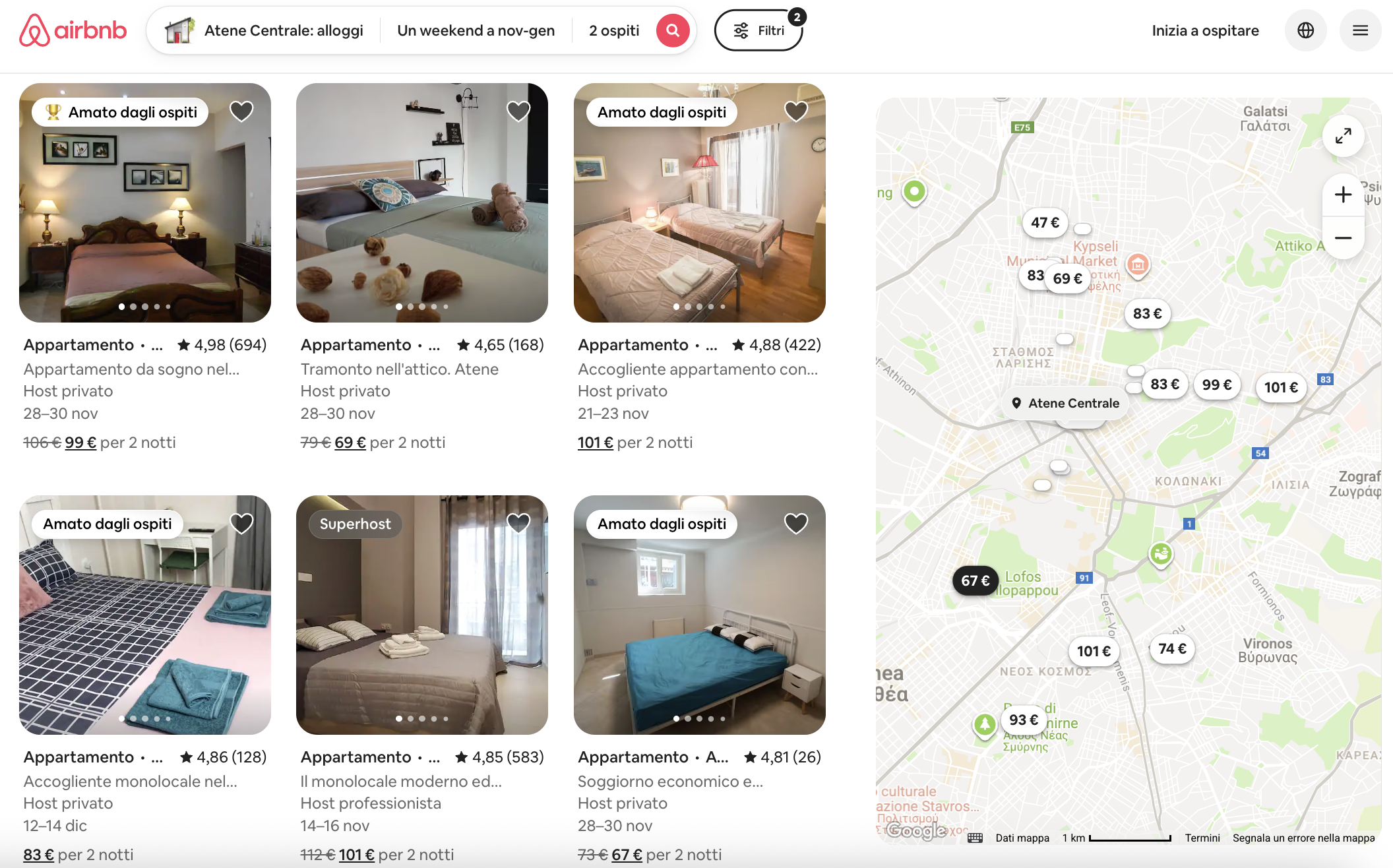1393x868 pixels.
Task: Open the Airbnb logo home link
Action: tap(73, 30)
